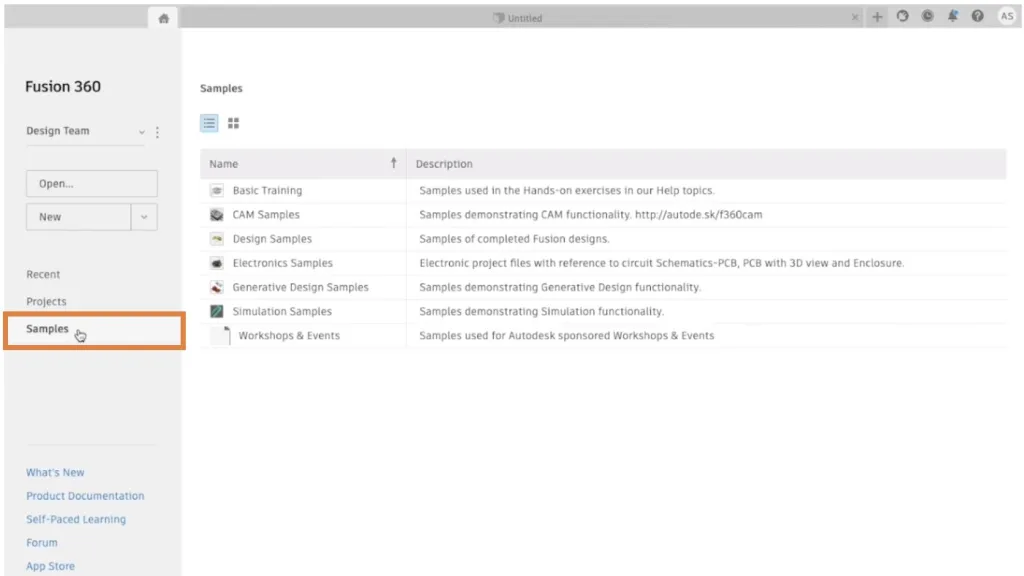Open the App Store link
Image resolution: width=1024 pixels, height=576 pixels.
[x=50, y=566]
